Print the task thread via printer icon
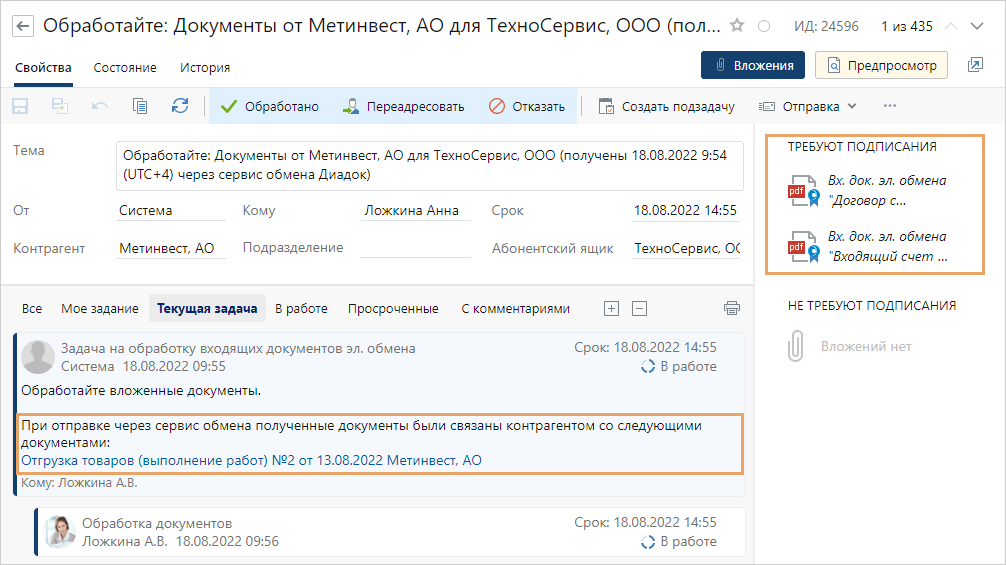1006x565 pixels. click(732, 308)
